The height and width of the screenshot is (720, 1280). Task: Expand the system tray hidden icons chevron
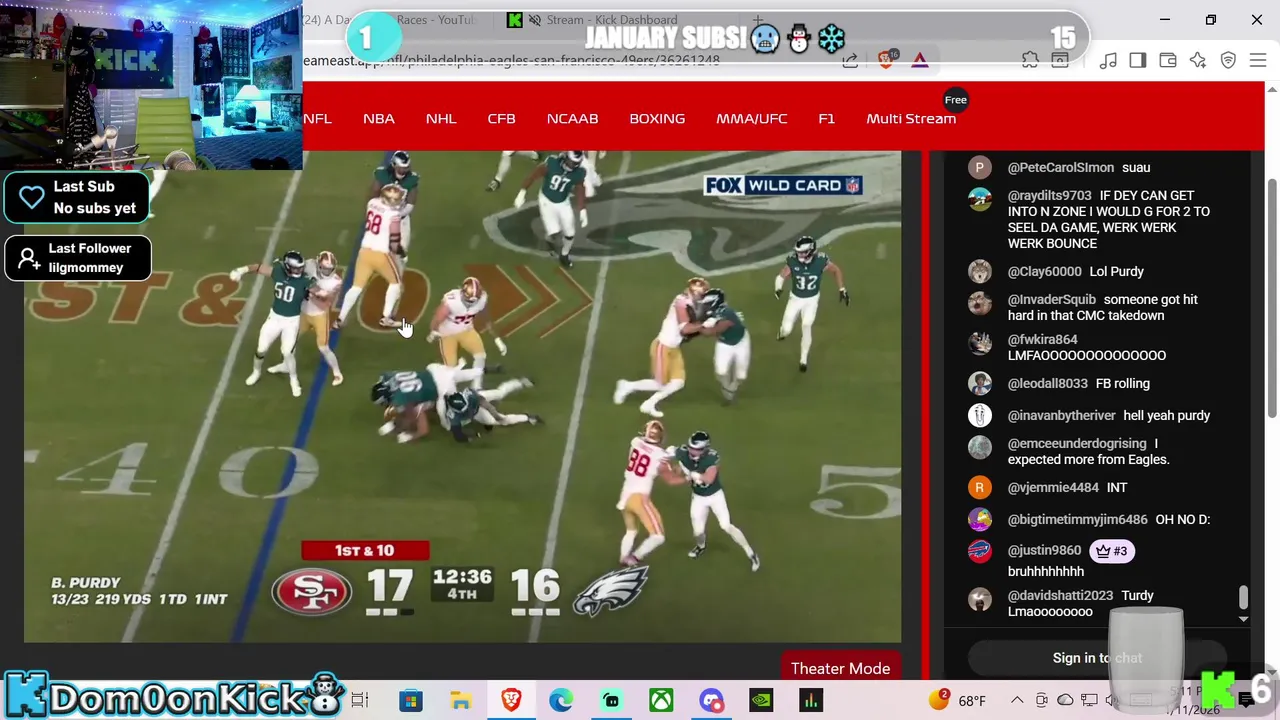1017,700
